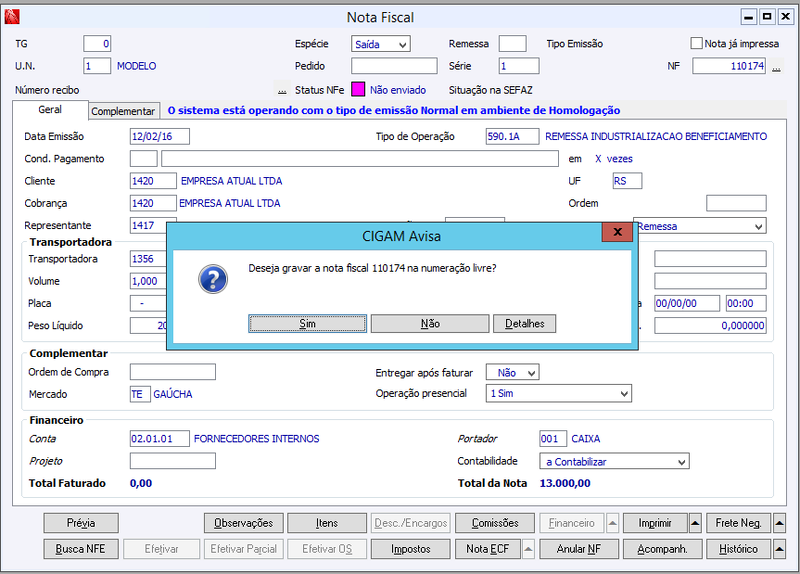Screen dimensions: 800x574
Task: Click the ellipsis next to Número recibo
Action: [282, 90]
